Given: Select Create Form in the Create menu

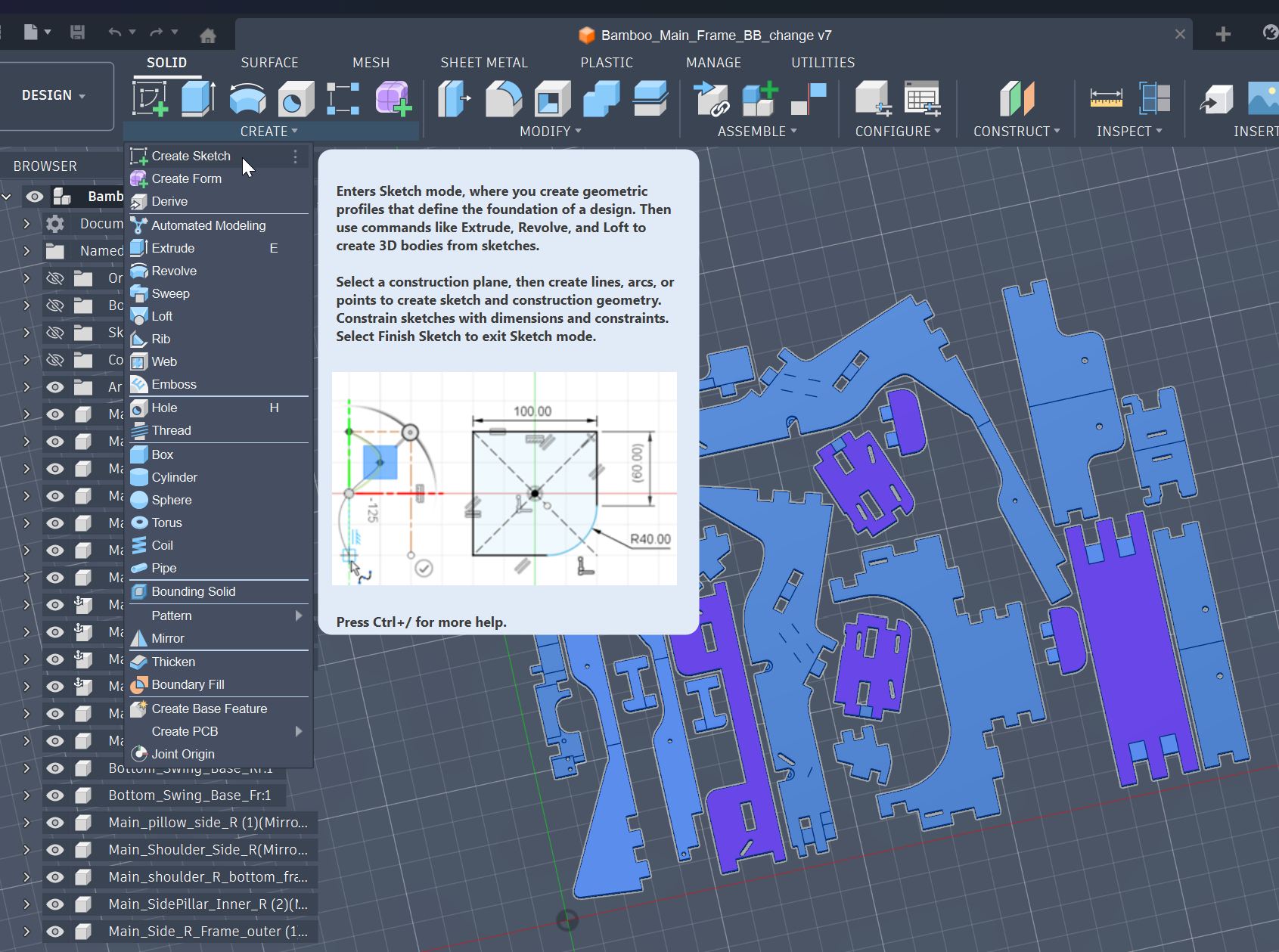Looking at the screenshot, I should click(186, 178).
